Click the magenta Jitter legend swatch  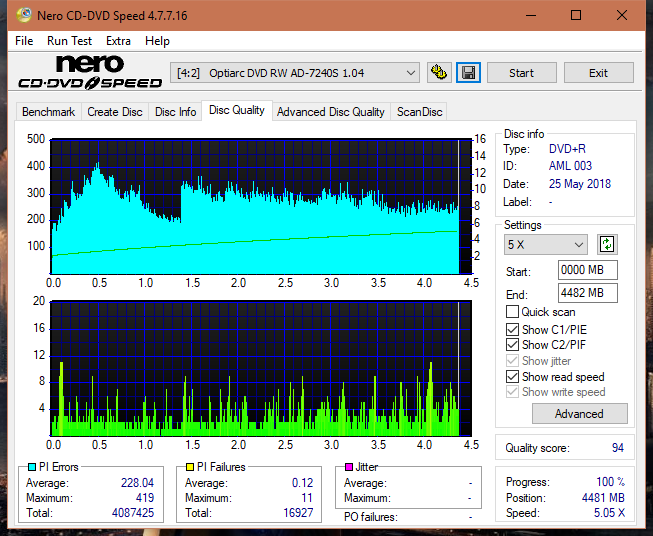349,467
